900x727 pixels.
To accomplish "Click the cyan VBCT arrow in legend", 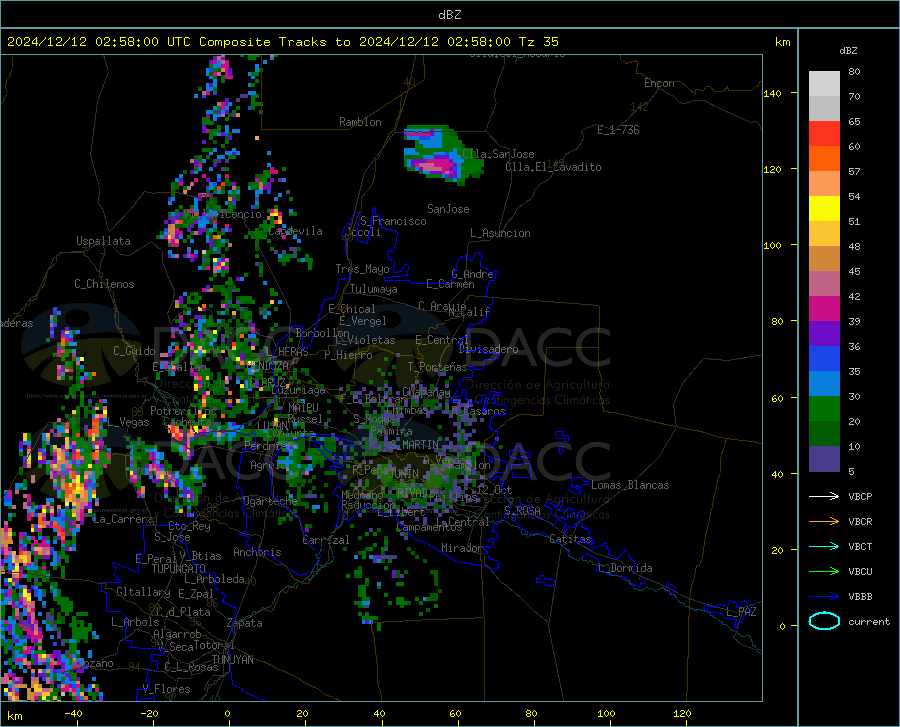I will (824, 546).
